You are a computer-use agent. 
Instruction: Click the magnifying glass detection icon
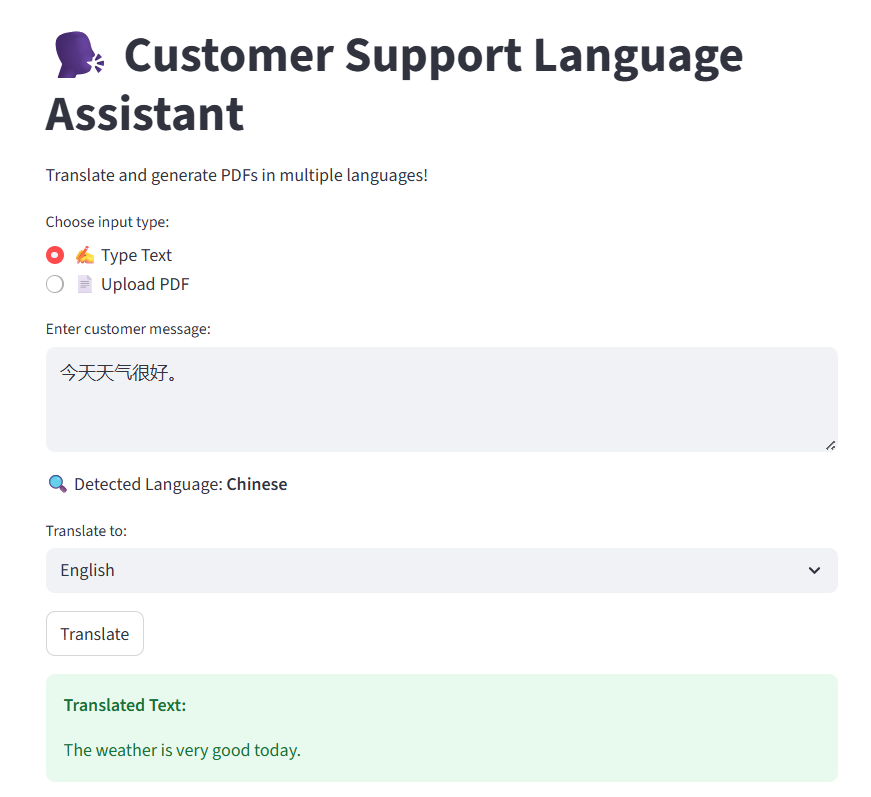[x=57, y=484]
